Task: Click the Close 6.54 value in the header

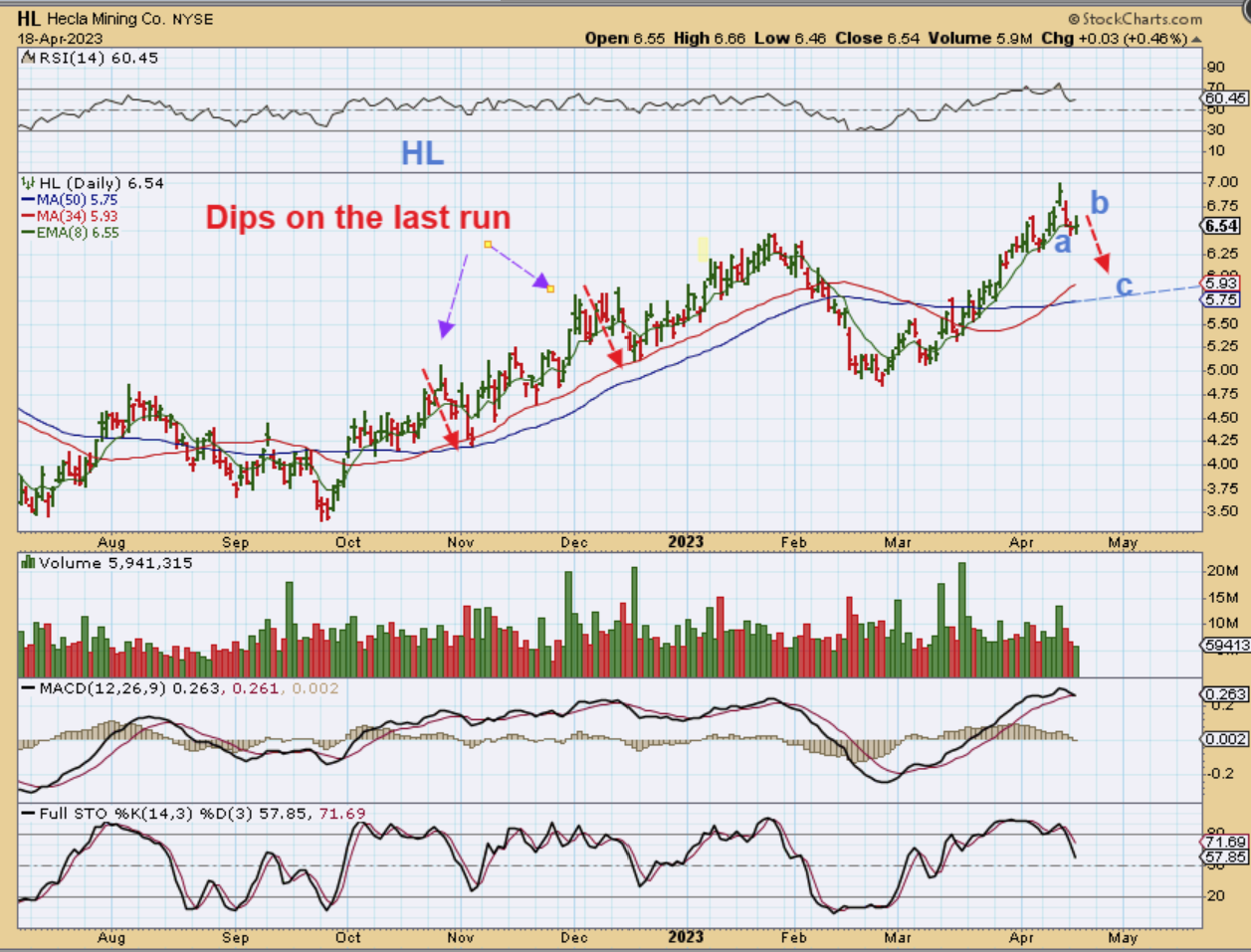Action: pyautogui.click(x=878, y=38)
